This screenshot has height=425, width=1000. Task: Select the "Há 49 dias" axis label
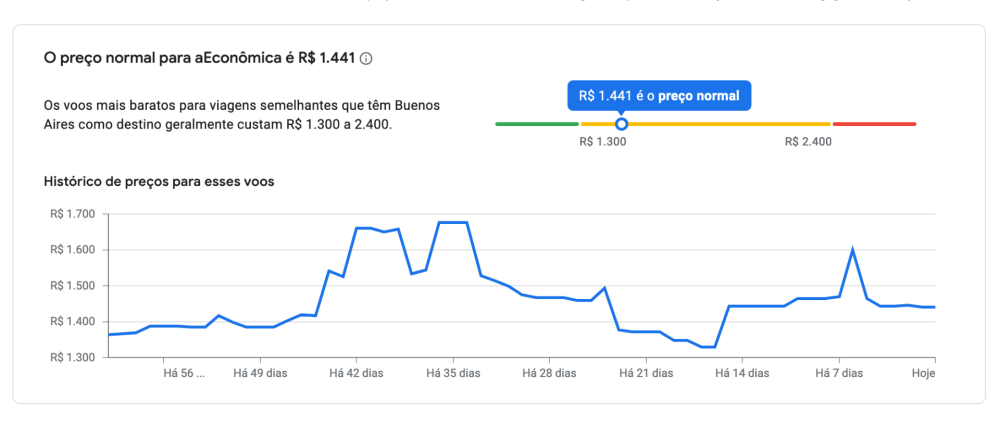click(x=260, y=373)
